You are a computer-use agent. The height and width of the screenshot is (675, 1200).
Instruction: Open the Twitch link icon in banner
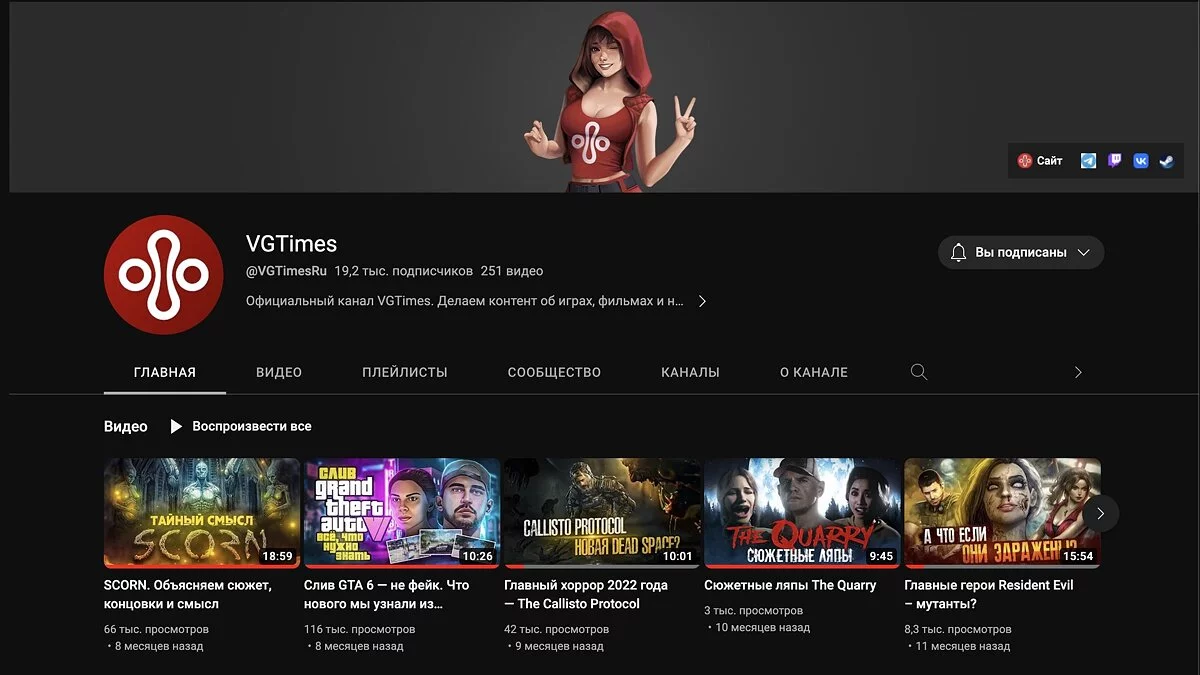pos(1114,161)
